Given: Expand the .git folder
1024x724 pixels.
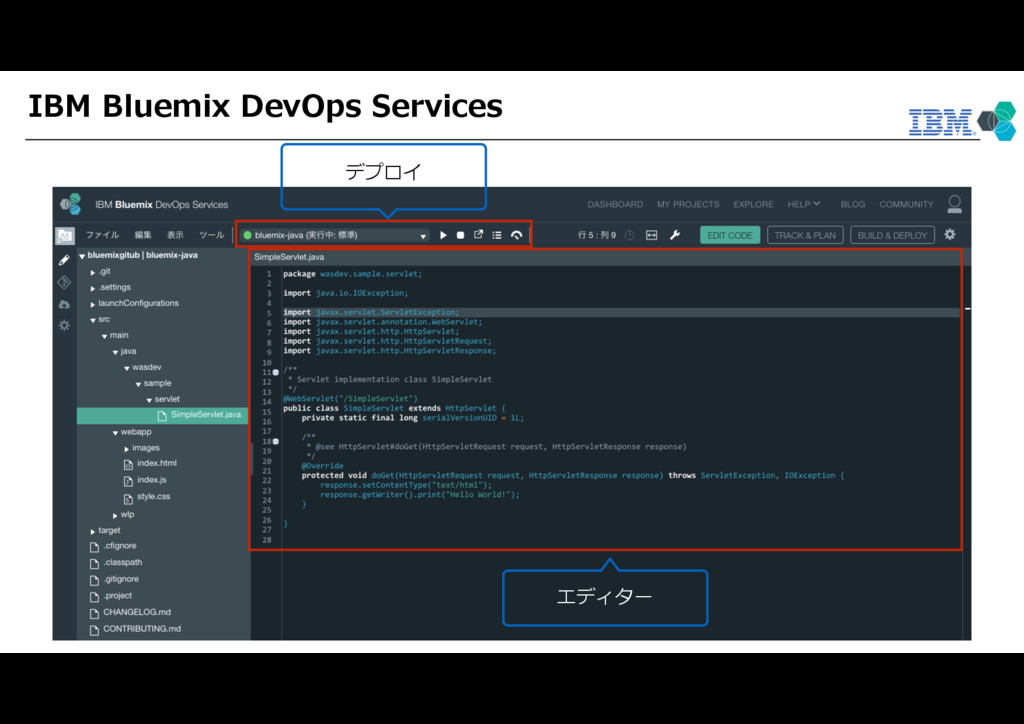Looking at the screenshot, I should [x=93, y=272].
